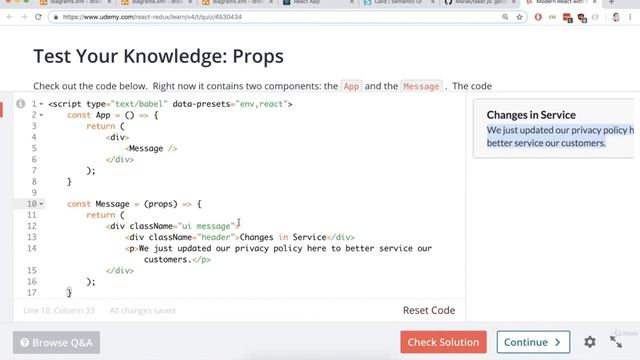This screenshot has height=360, width=640.
Task: Click the 'Line 10, Column 33' status text
Action: pyautogui.click(x=59, y=311)
